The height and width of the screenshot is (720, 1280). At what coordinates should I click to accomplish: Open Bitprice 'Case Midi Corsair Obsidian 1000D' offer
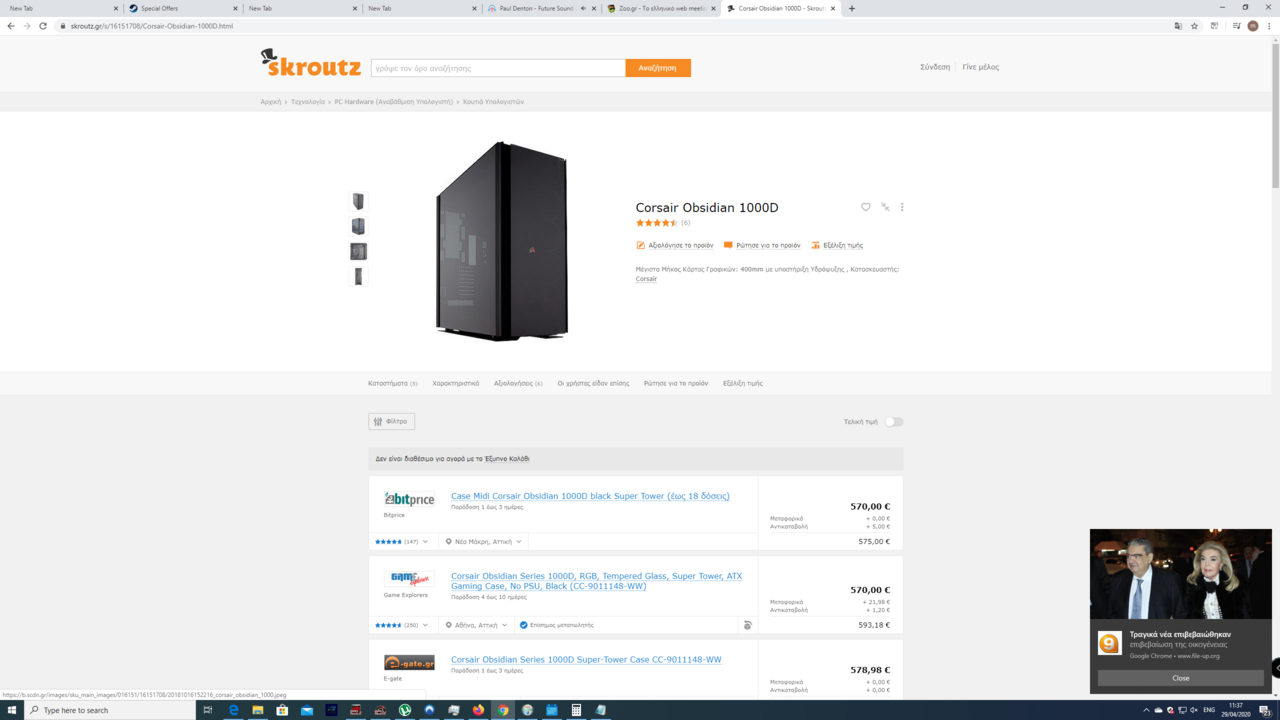click(590, 496)
